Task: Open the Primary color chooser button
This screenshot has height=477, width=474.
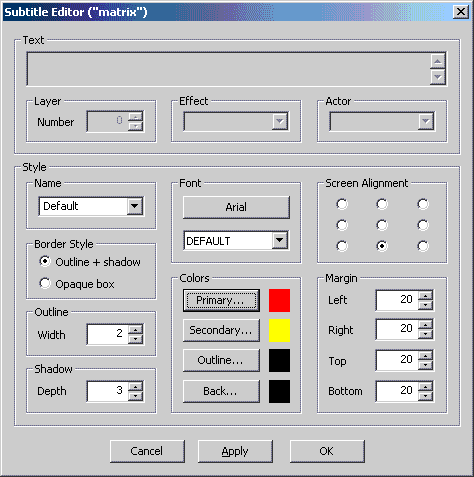Action: (221, 300)
